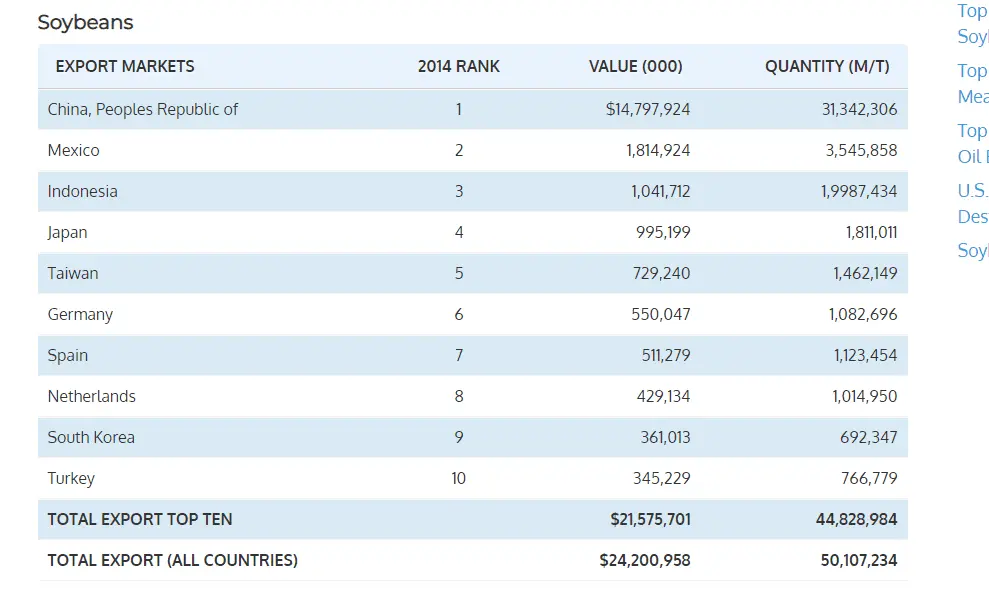Open the sidebar link starting with U.S.
Image resolution: width=989 pixels, height=605 pixels.
[x=972, y=203]
